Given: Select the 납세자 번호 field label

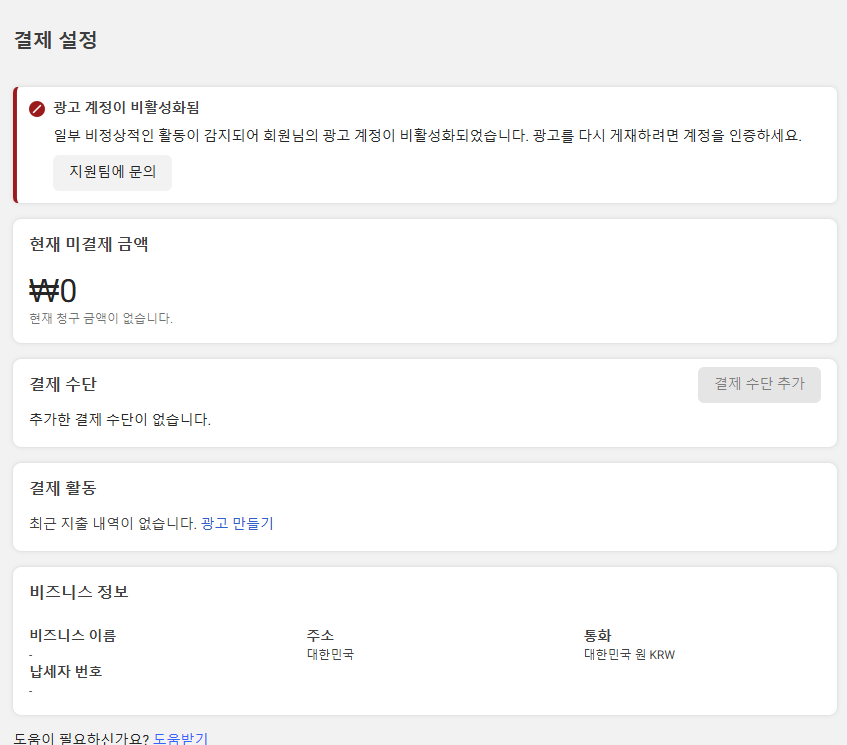Looking at the screenshot, I should [65, 671].
